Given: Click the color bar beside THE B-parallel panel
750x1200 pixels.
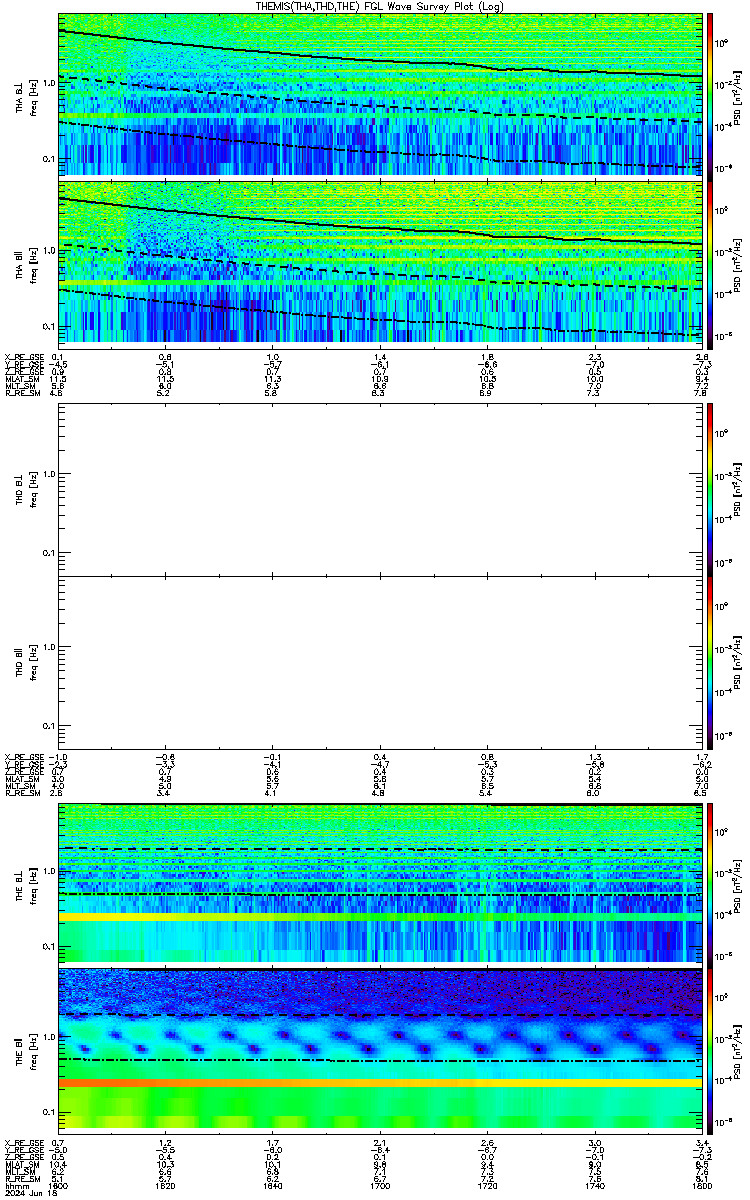Looking at the screenshot, I should tap(710, 1049).
